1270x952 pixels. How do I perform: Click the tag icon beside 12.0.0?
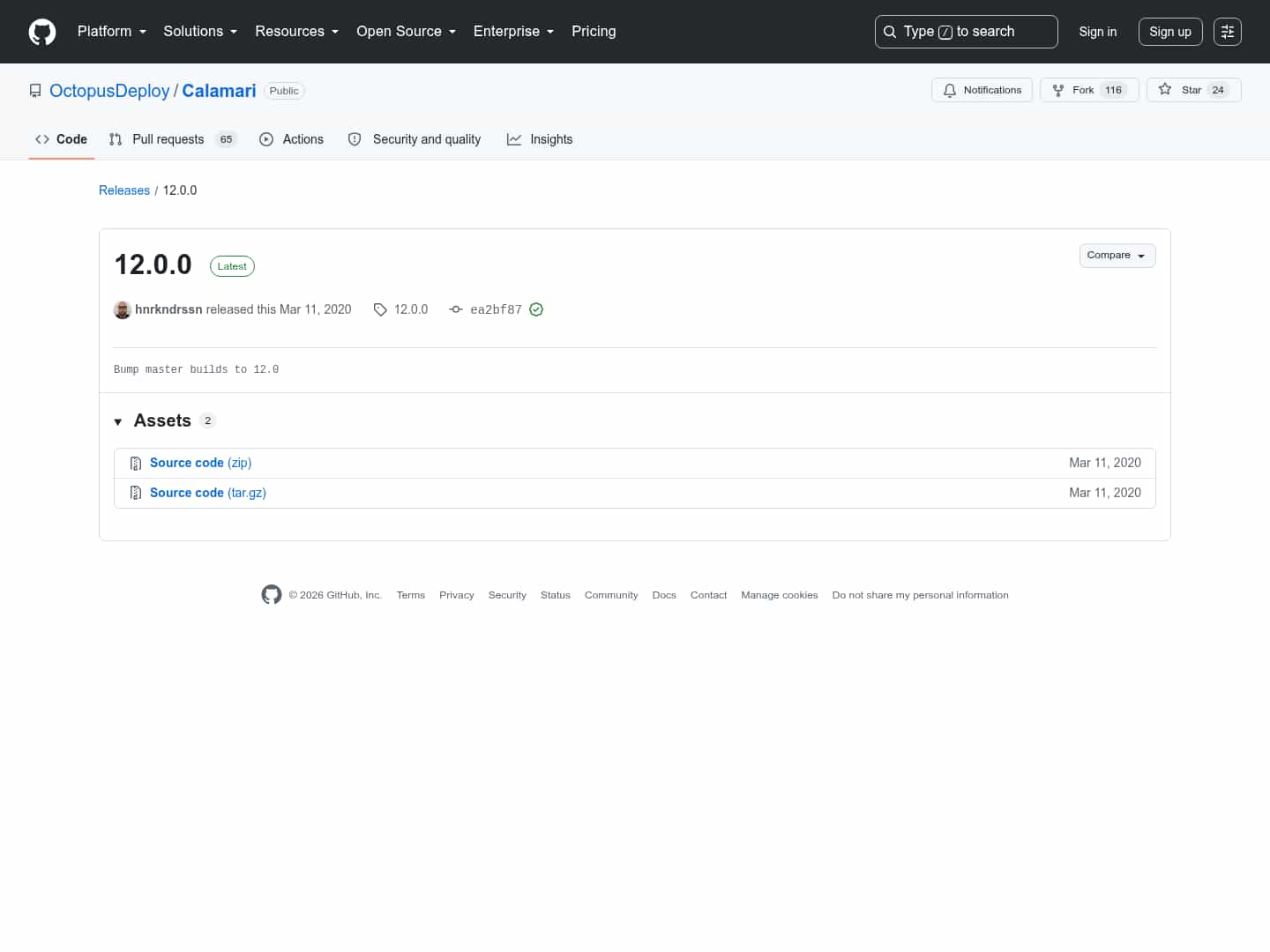[x=380, y=309]
